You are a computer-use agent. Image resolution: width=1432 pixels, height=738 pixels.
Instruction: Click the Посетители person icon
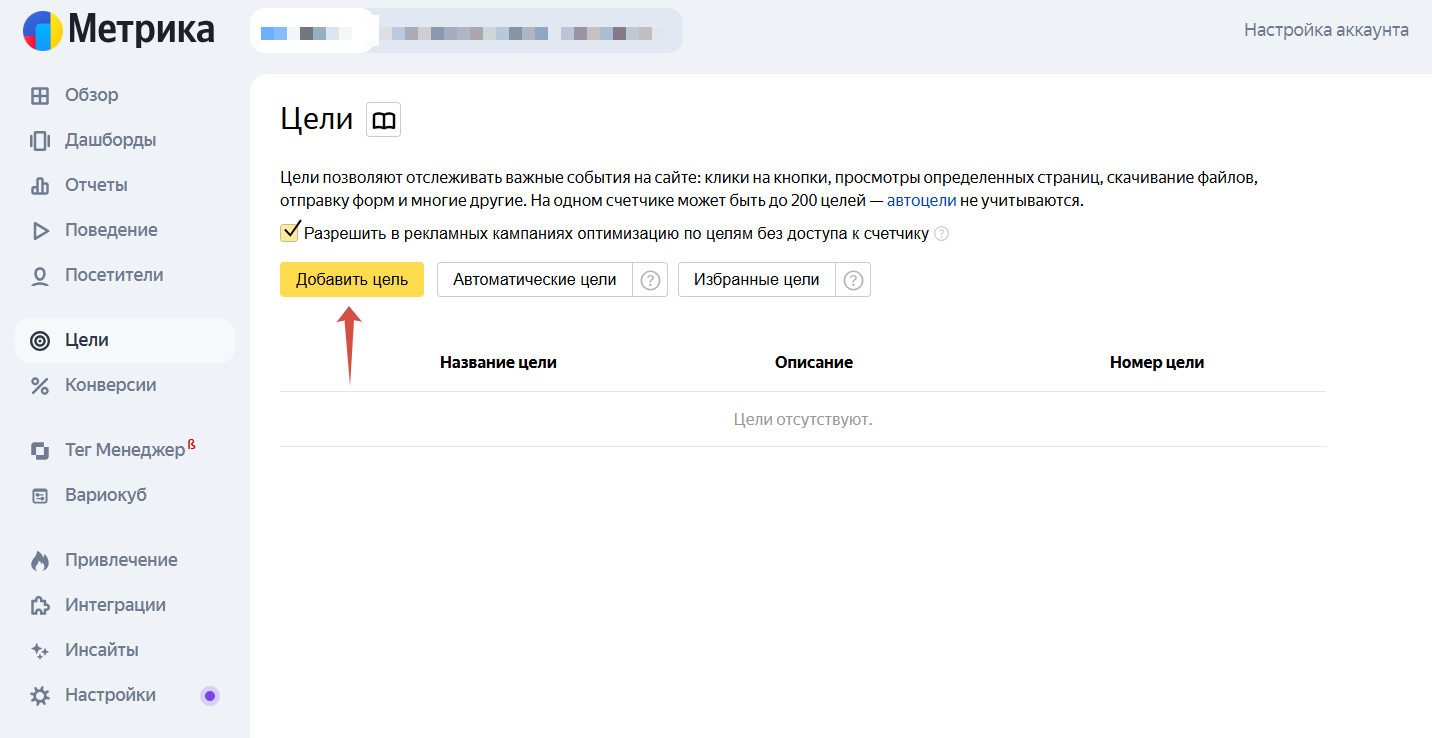click(x=40, y=276)
